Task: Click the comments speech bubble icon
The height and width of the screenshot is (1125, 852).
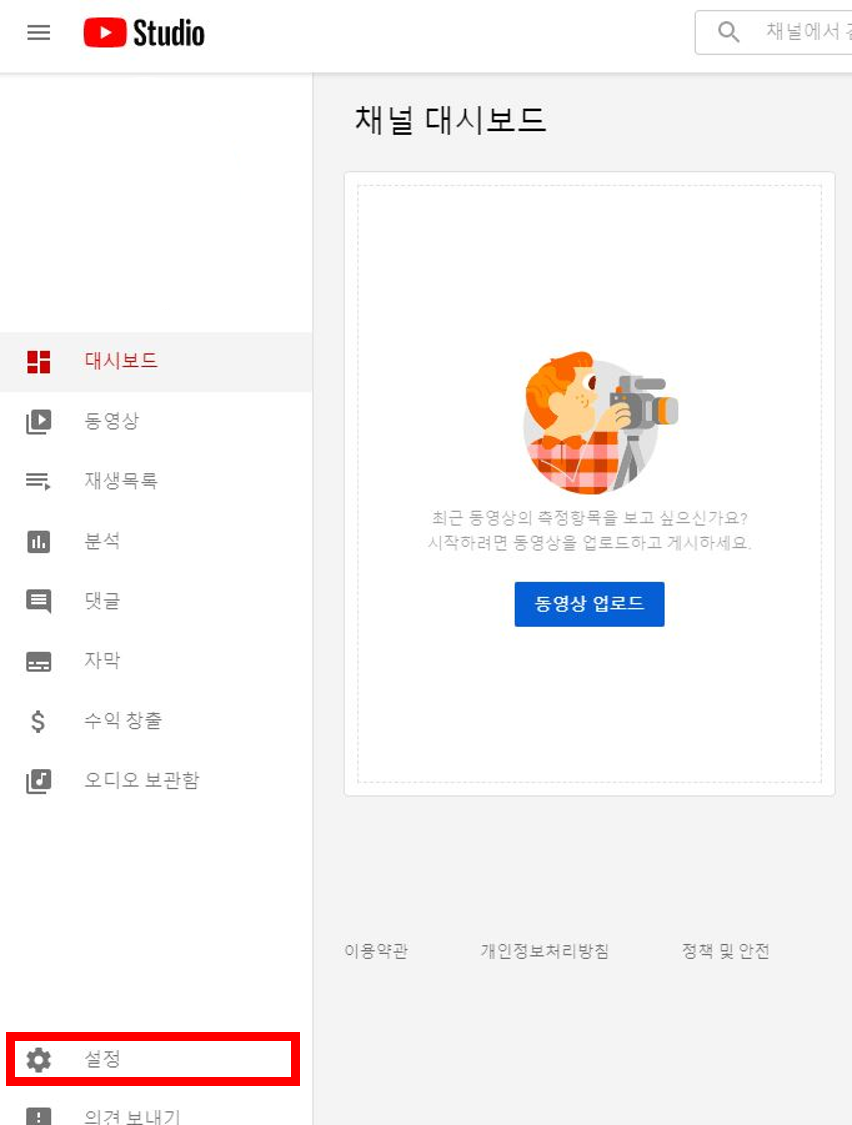Action: tap(39, 601)
